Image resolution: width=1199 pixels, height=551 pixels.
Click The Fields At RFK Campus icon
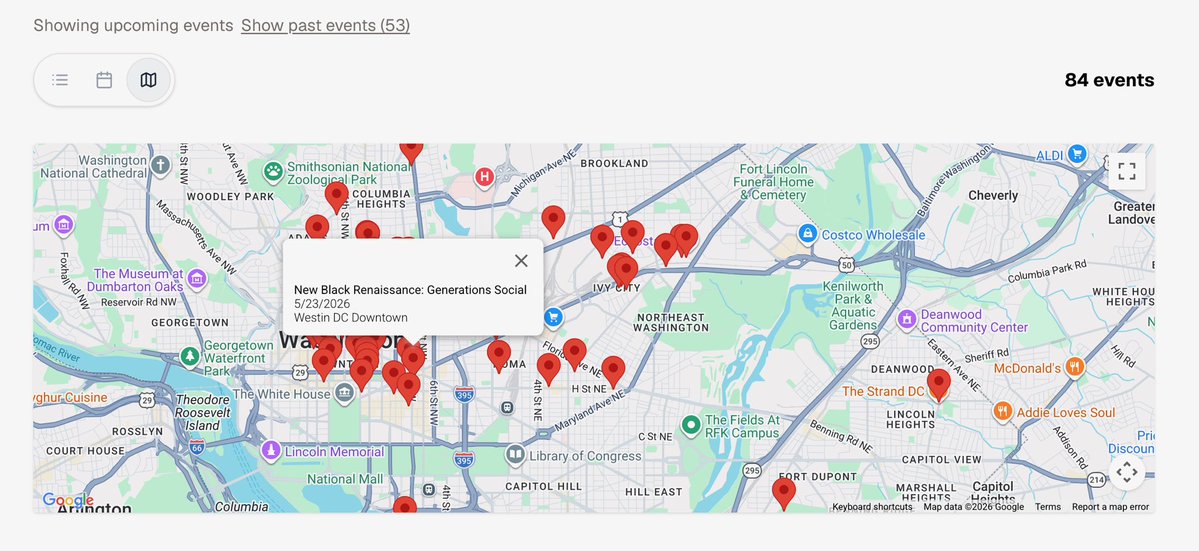691,424
